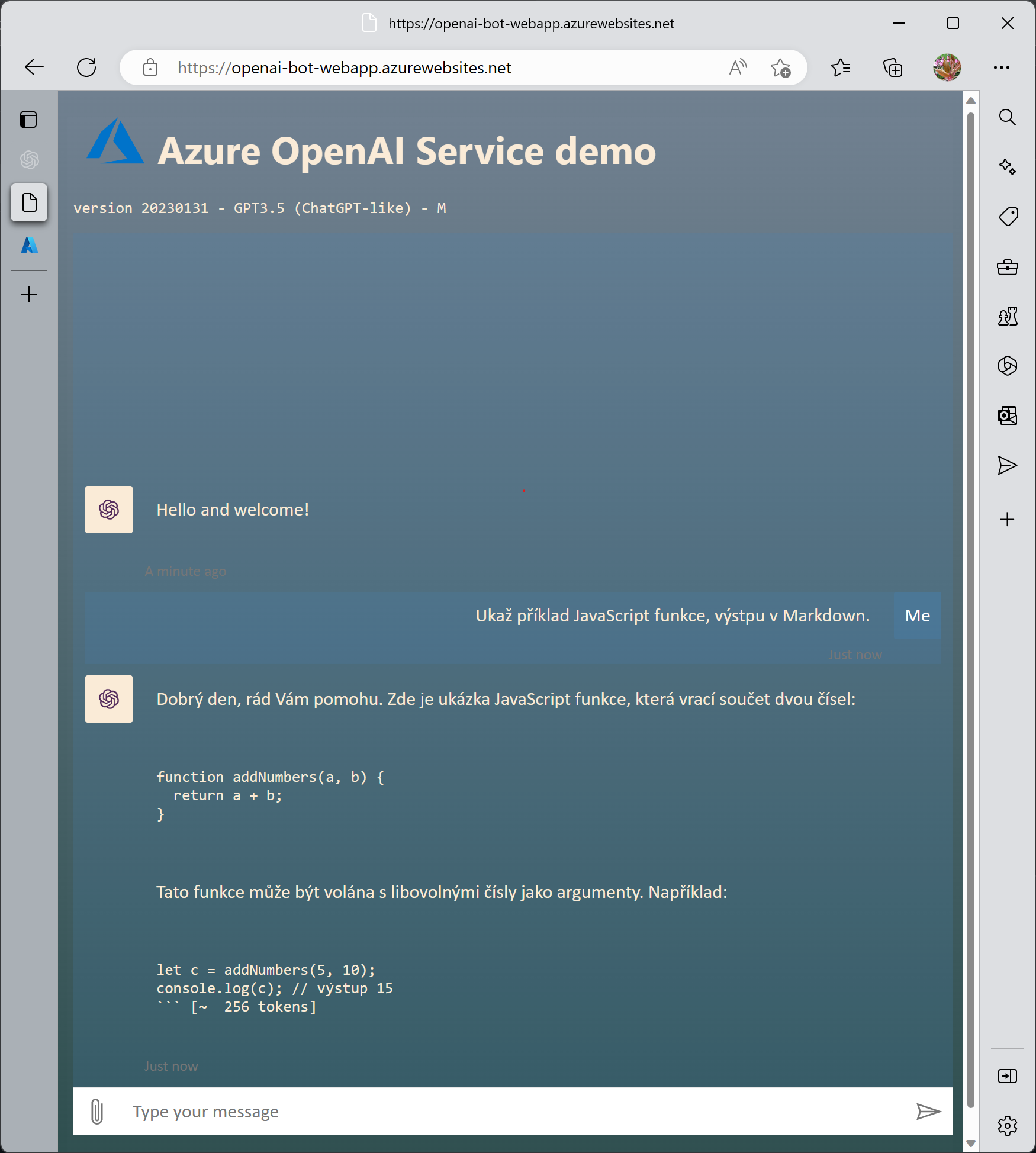Open sidebar Drop send icon
This screenshot has width=1036, height=1153.
pos(1007,465)
